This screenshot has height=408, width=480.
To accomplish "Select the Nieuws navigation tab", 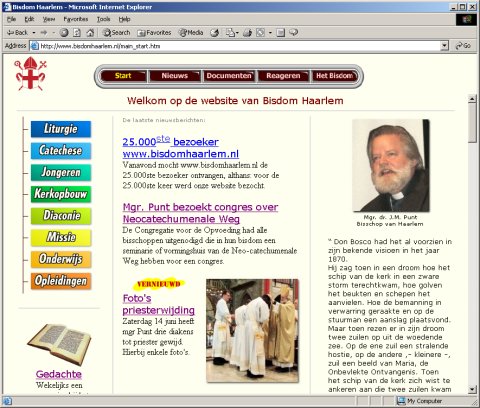I will [175, 76].
